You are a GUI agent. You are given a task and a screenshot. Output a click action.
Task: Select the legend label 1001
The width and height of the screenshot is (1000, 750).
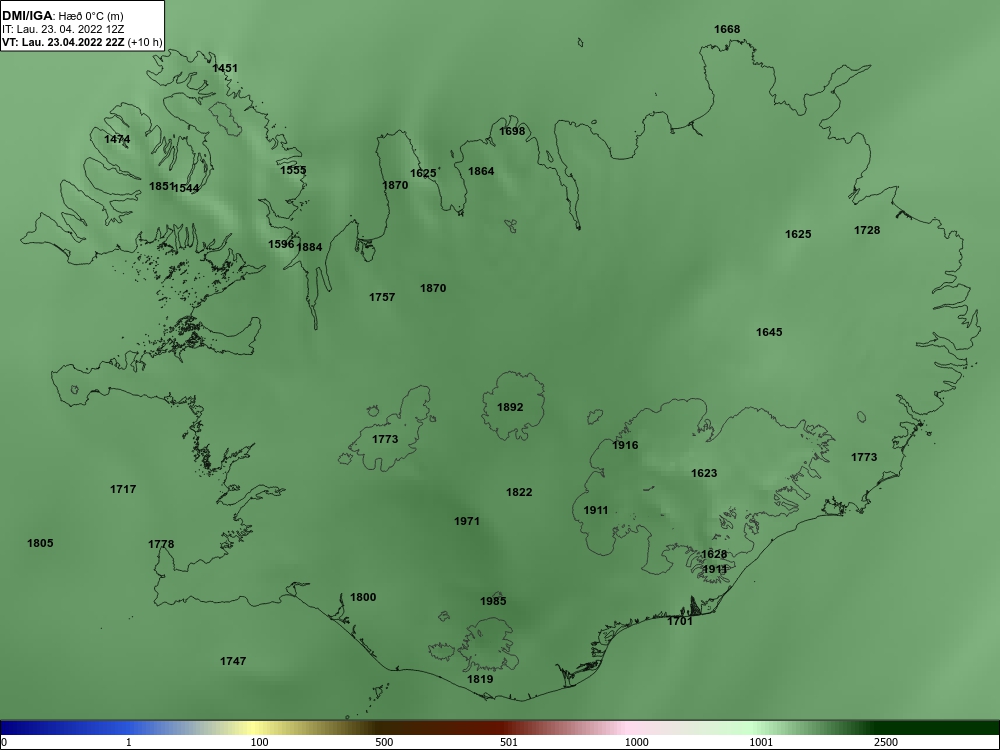pyautogui.click(x=761, y=742)
